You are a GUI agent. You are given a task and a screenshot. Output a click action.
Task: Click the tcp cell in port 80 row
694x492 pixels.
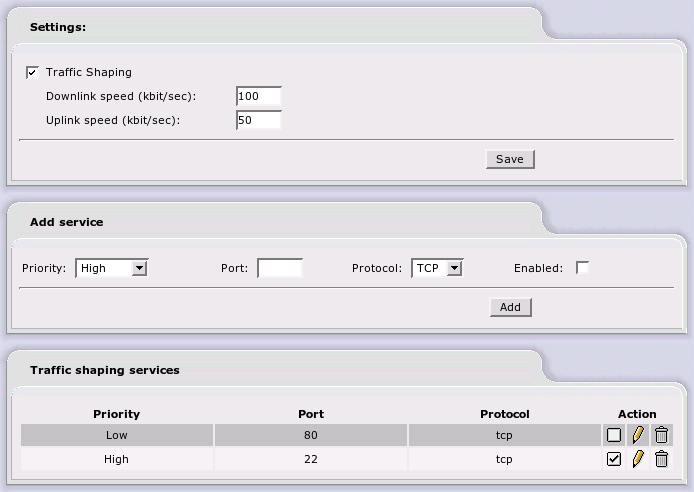coord(504,435)
